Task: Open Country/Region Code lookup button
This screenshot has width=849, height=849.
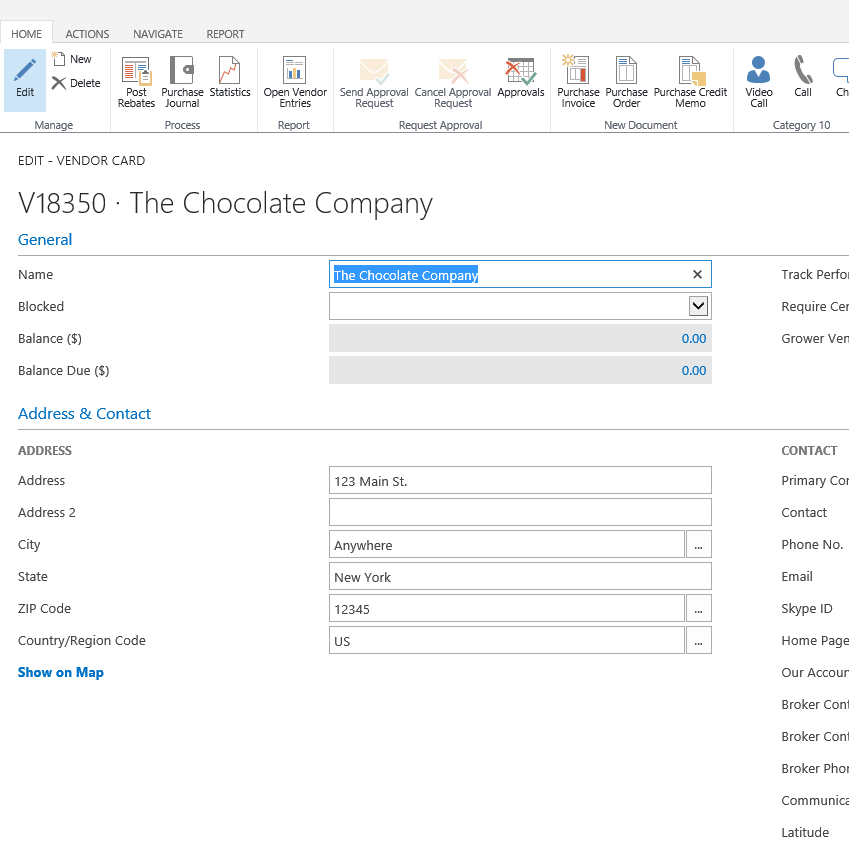Action: 698,640
